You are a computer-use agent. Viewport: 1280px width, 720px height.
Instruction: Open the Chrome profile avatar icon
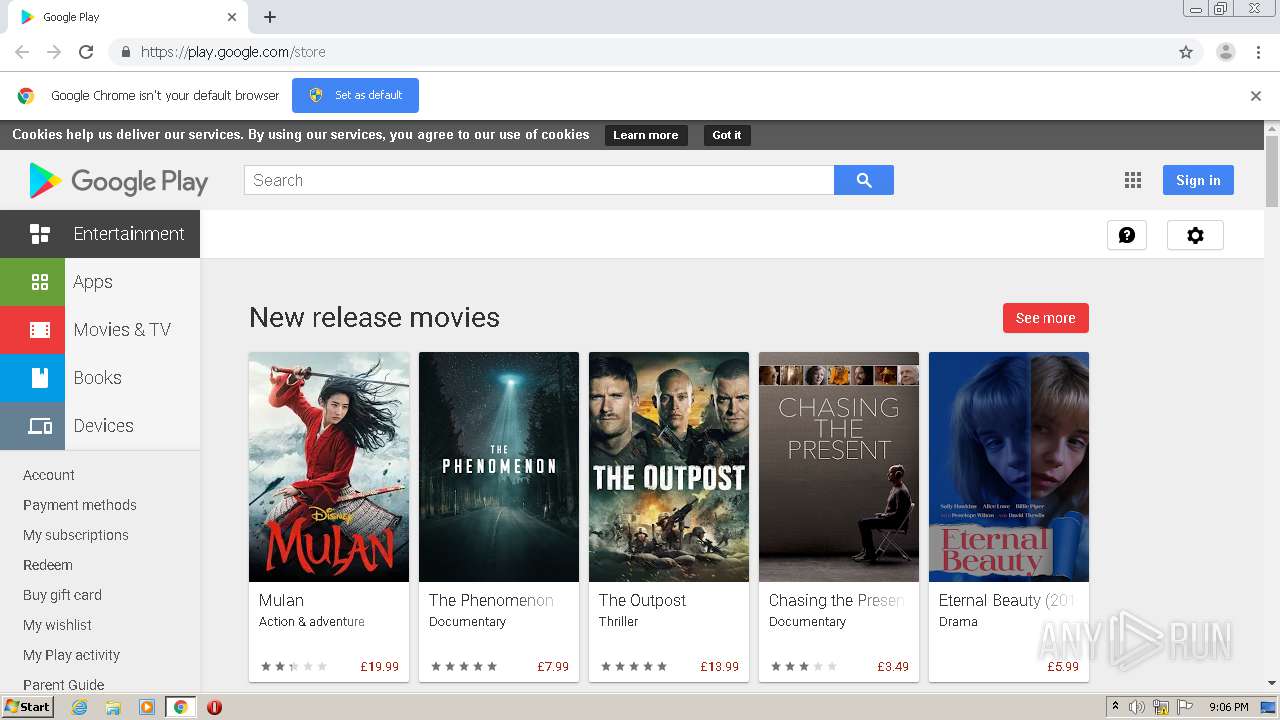(x=1226, y=52)
